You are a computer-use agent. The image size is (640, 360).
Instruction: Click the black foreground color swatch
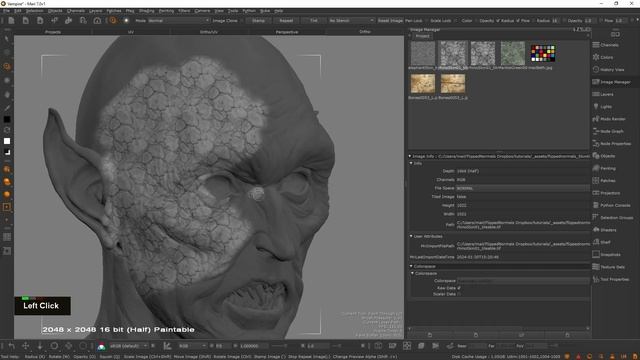[x=7, y=119]
